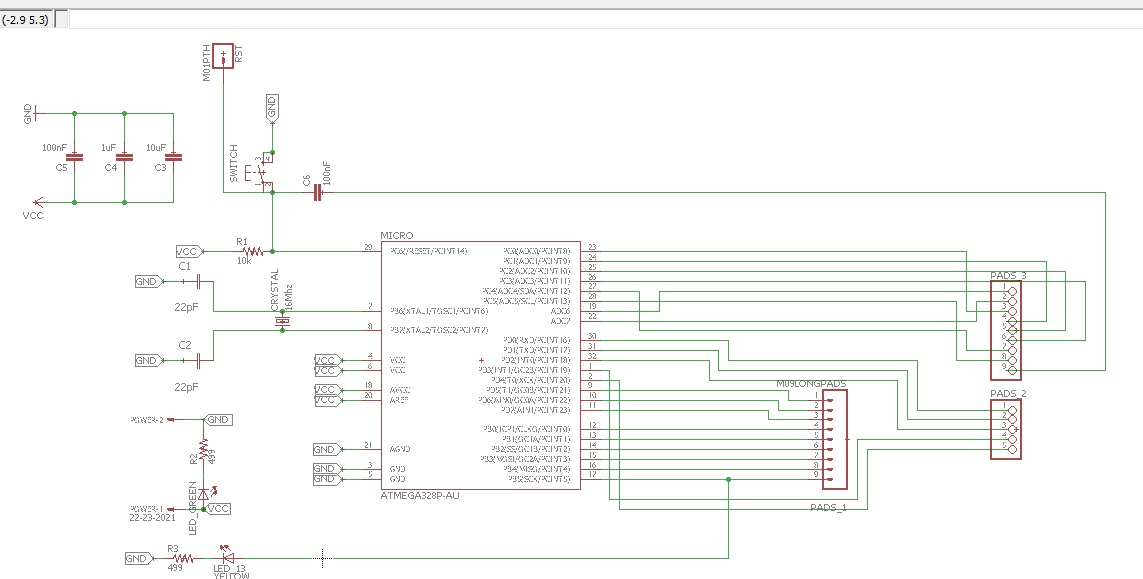Click the ATMEGA328P-AU value label
This screenshot has height=579, width=1143.
(x=420, y=495)
